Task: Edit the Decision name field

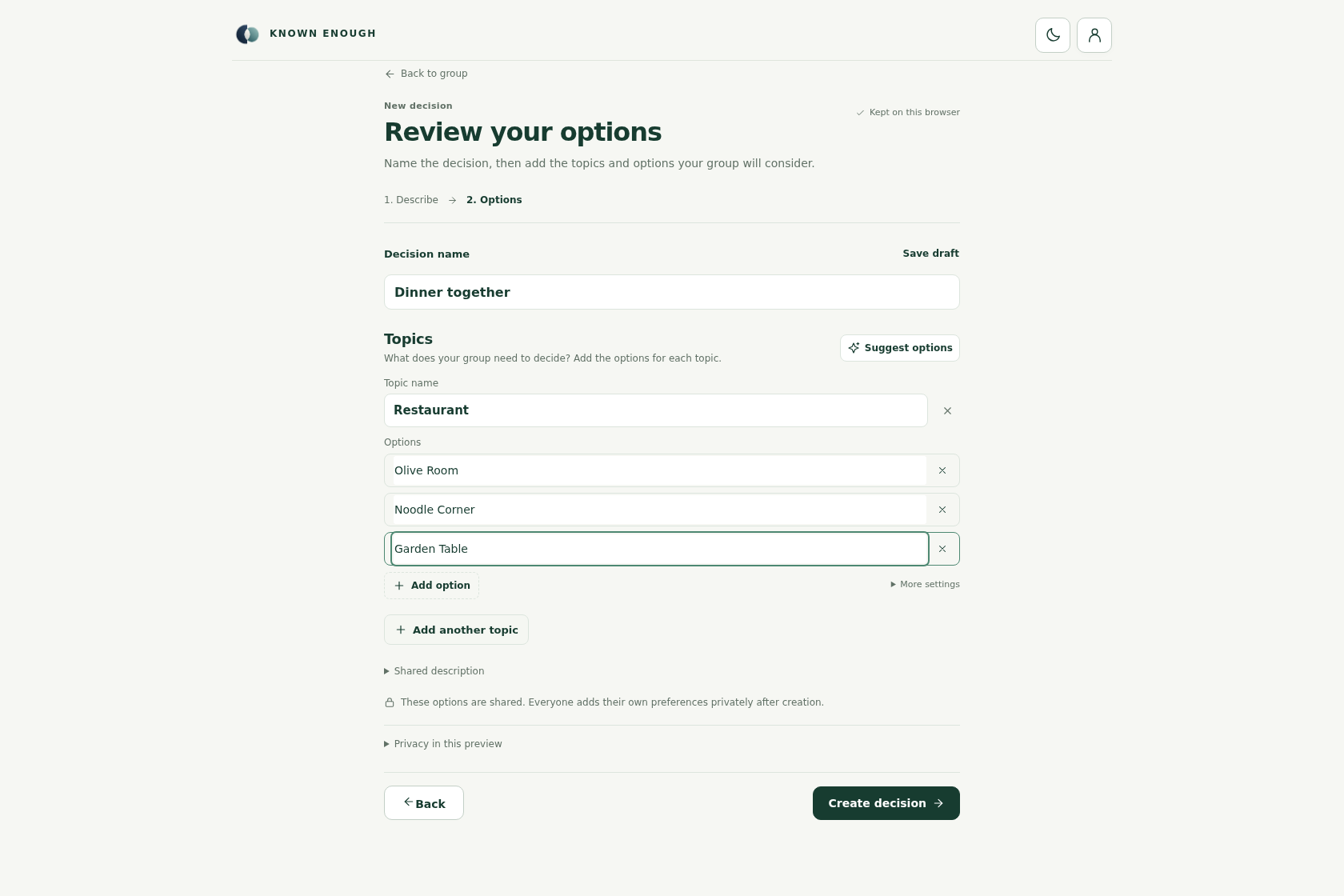Action: pos(672,292)
